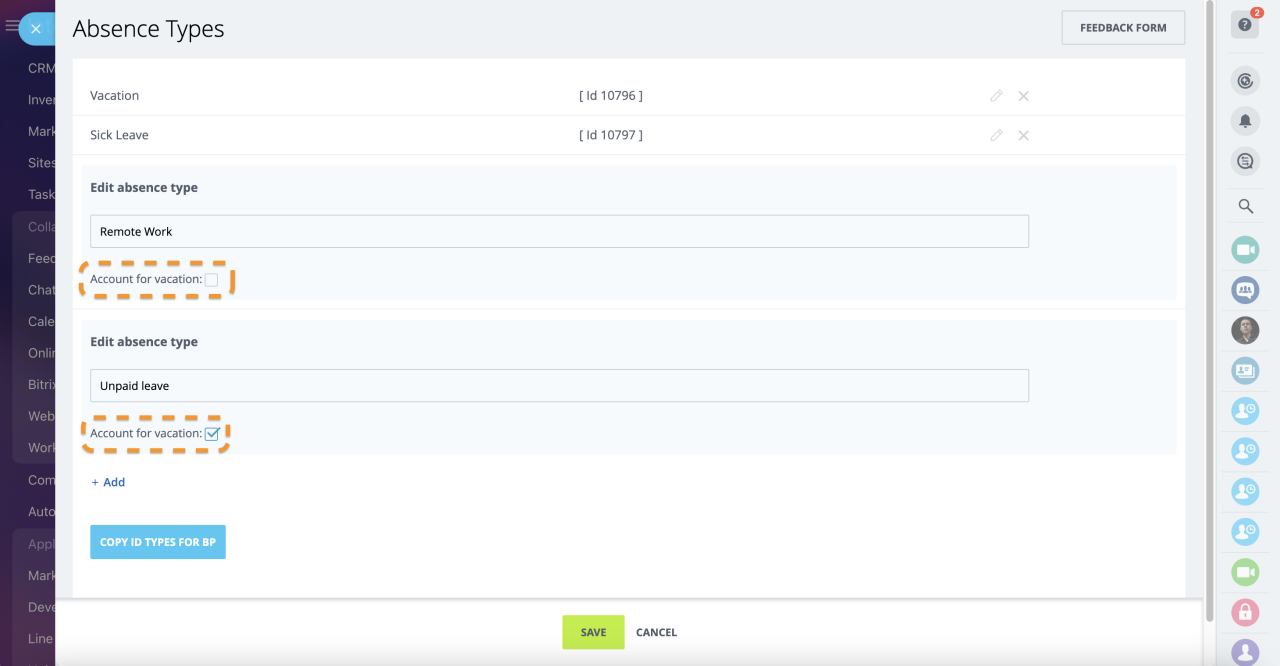
Task: Uncheck Account for vacation for Unpaid leave
Action: click(211, 434)
